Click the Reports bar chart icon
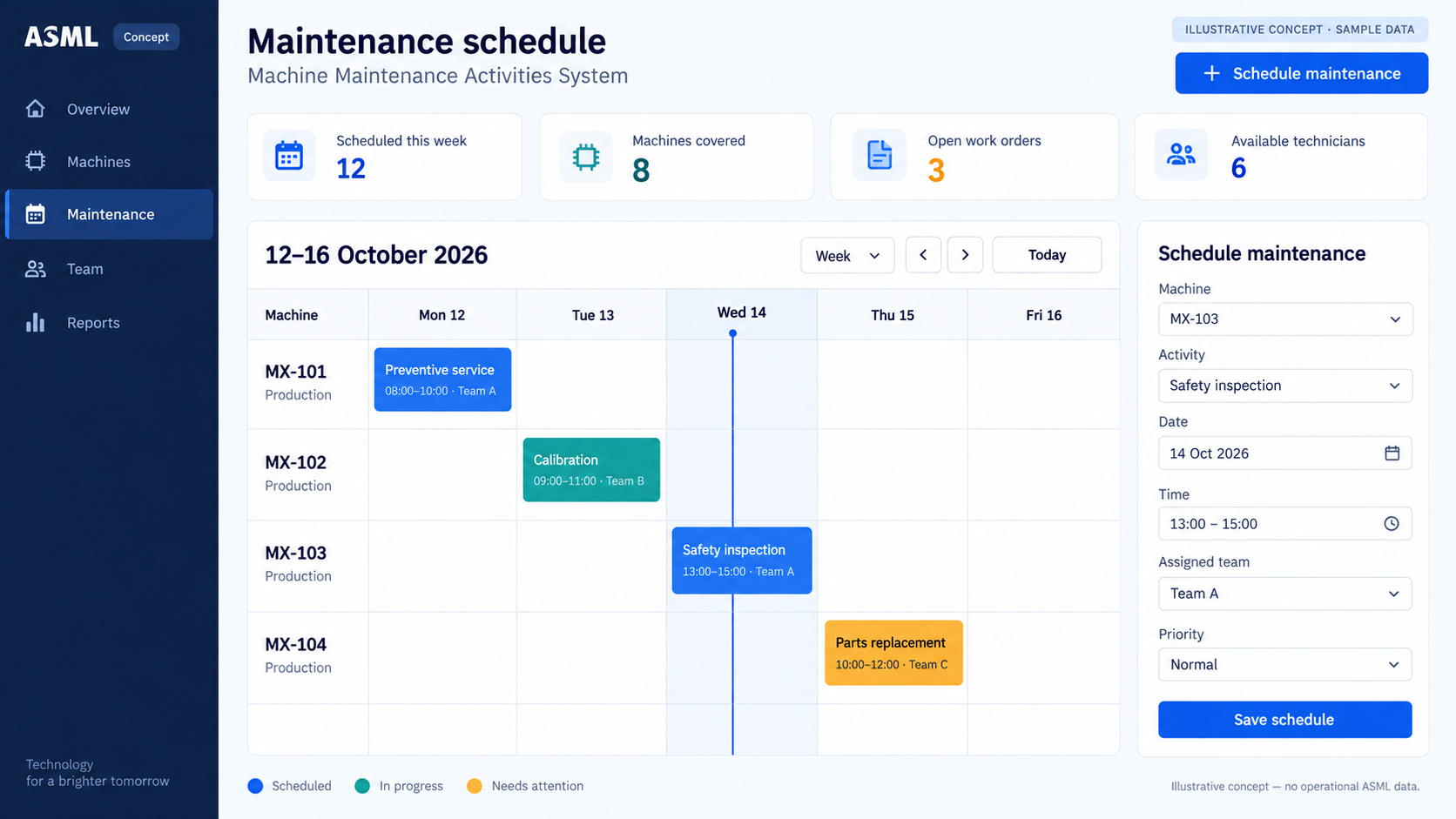The width and height of the screenshot is (1456, 819). pyautogui.click(x=35, y=323)
